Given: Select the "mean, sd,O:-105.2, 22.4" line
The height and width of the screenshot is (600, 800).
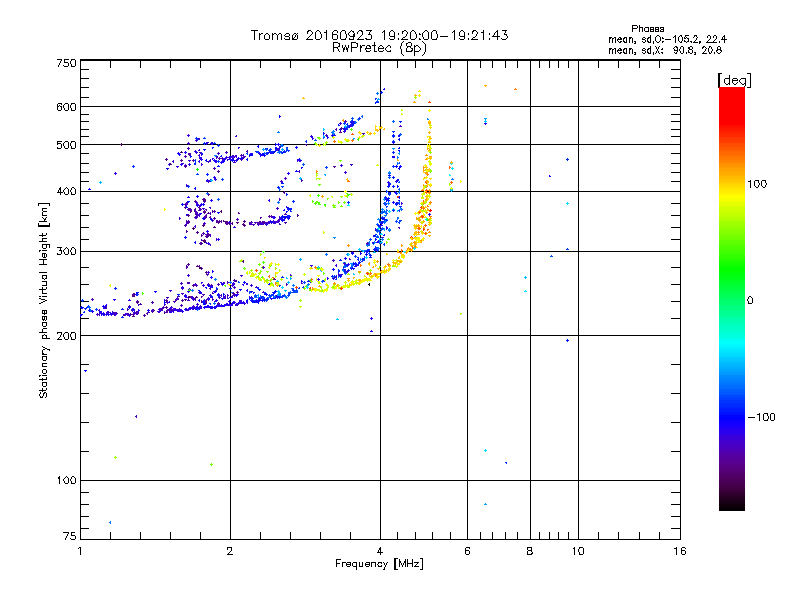Looking at the screenshot, I should pos(667,39).
